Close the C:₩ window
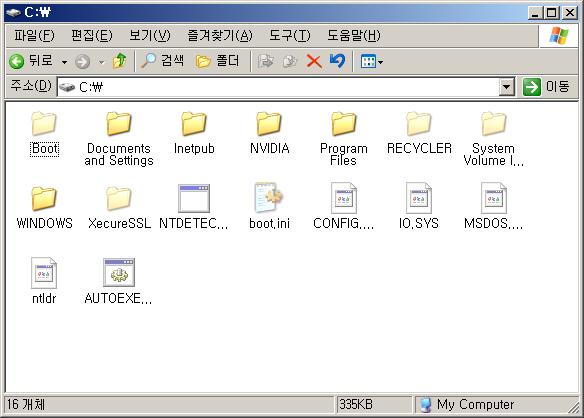Image resolution: width=584 pixels, height=418 pixels. tap(570, 13)
